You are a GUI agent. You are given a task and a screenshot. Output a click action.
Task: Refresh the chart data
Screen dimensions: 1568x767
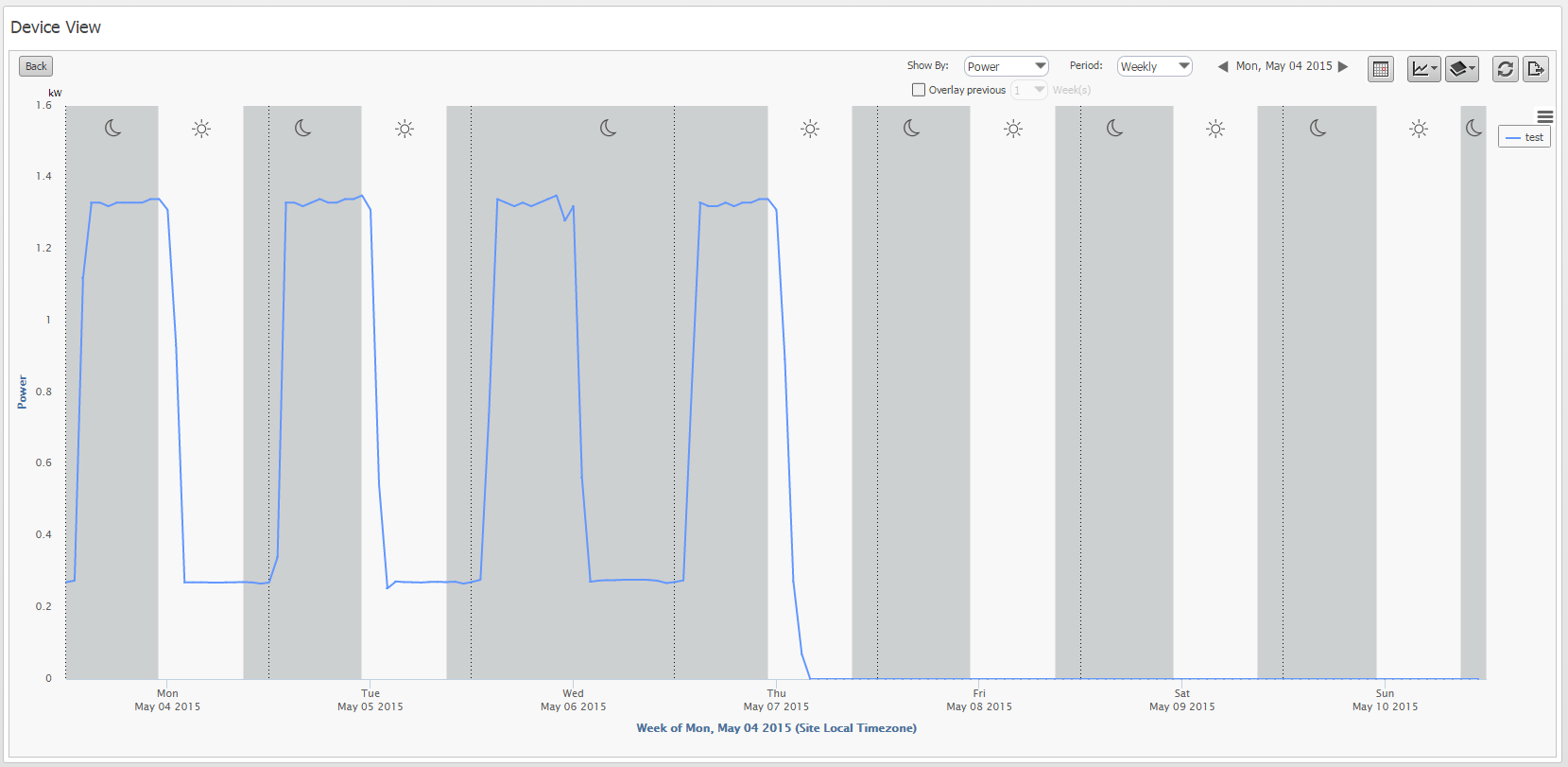click(x=1506, y=69)
